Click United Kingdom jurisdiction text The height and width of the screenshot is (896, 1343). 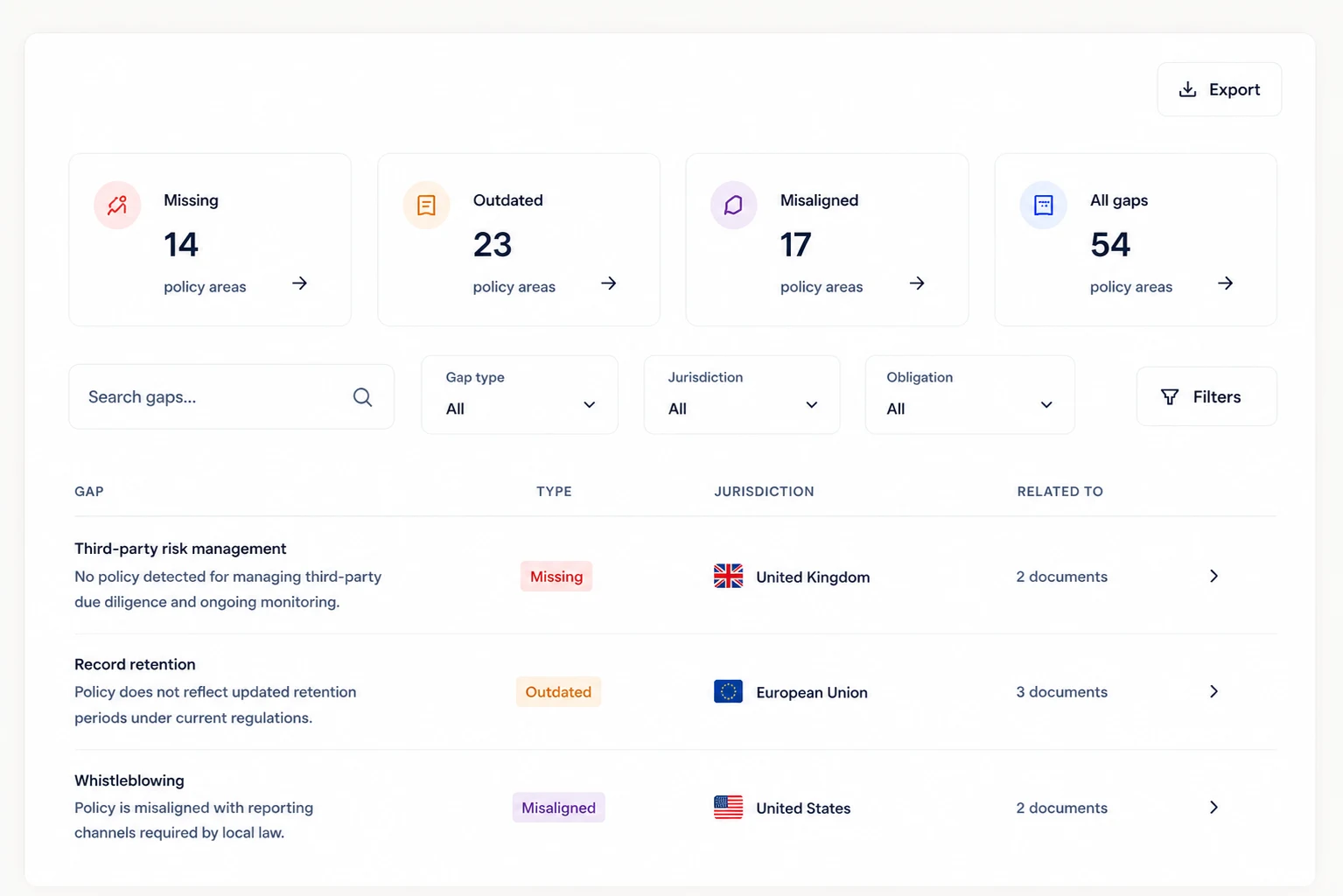[x=813, y=577]
